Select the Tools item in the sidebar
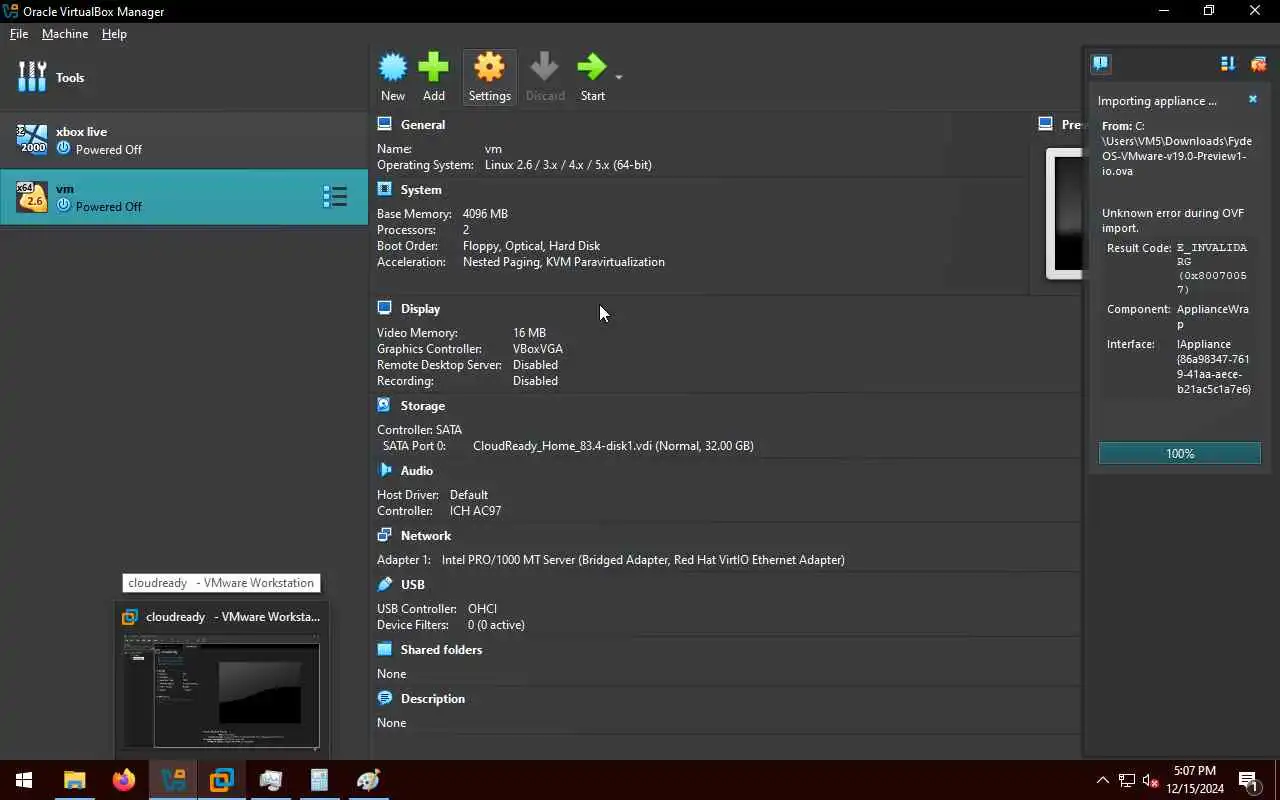This screenshot has height=800, width=1280. (x=184, y=77)
